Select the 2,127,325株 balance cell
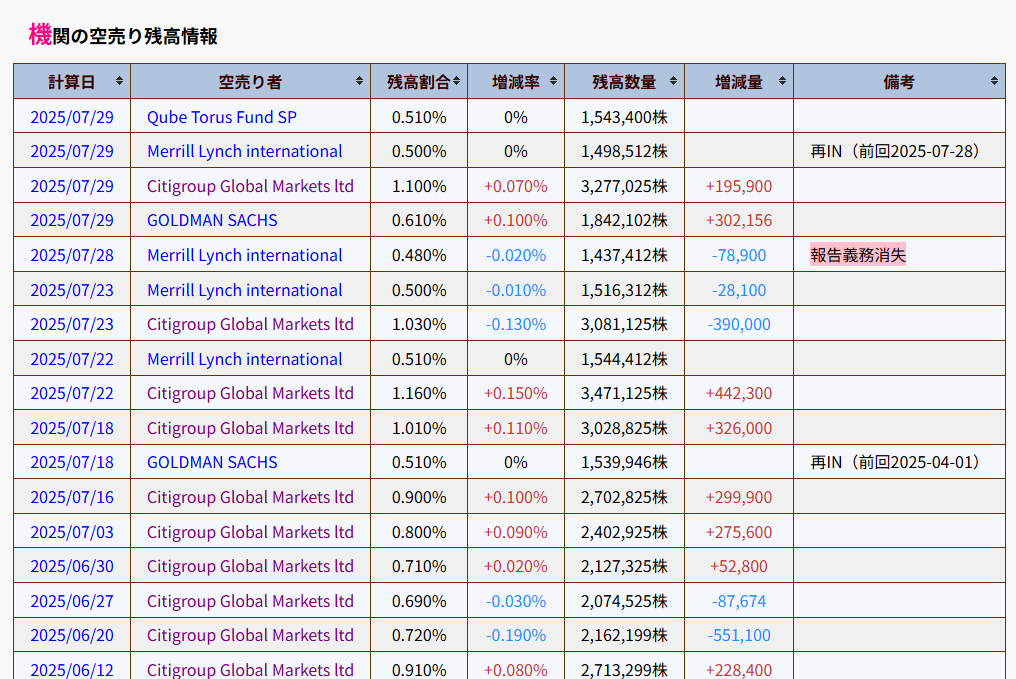The height and width of the screenshot is (679, 1016). point(624,566)
